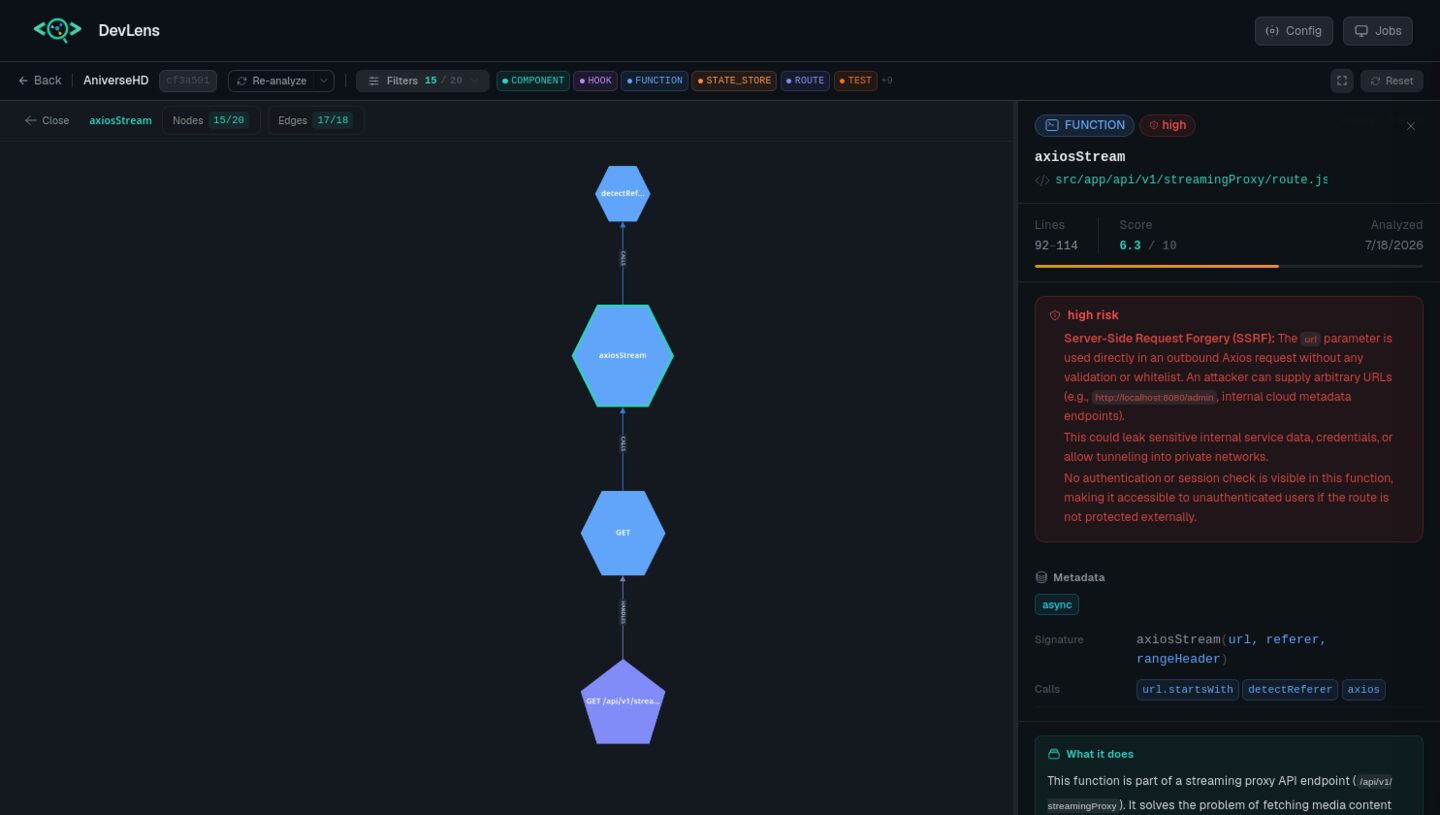Screen dimensions: 1440x815
Task: Click the Re-analyze button
Action: (271, 80)
